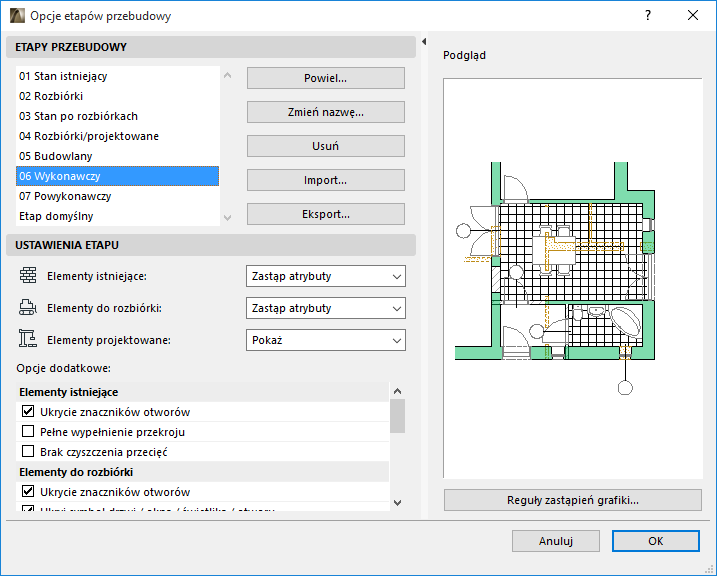
Task: Collapse the ETAPY PRZEBUDOWY section header
Action: (211, 47)
